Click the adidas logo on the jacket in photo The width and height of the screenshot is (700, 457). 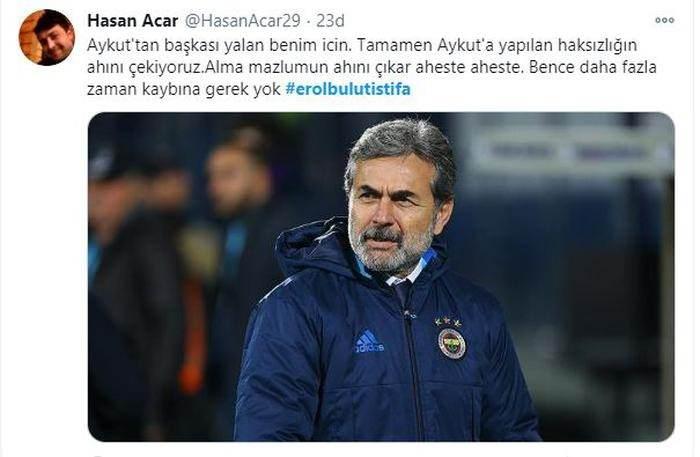369,341
